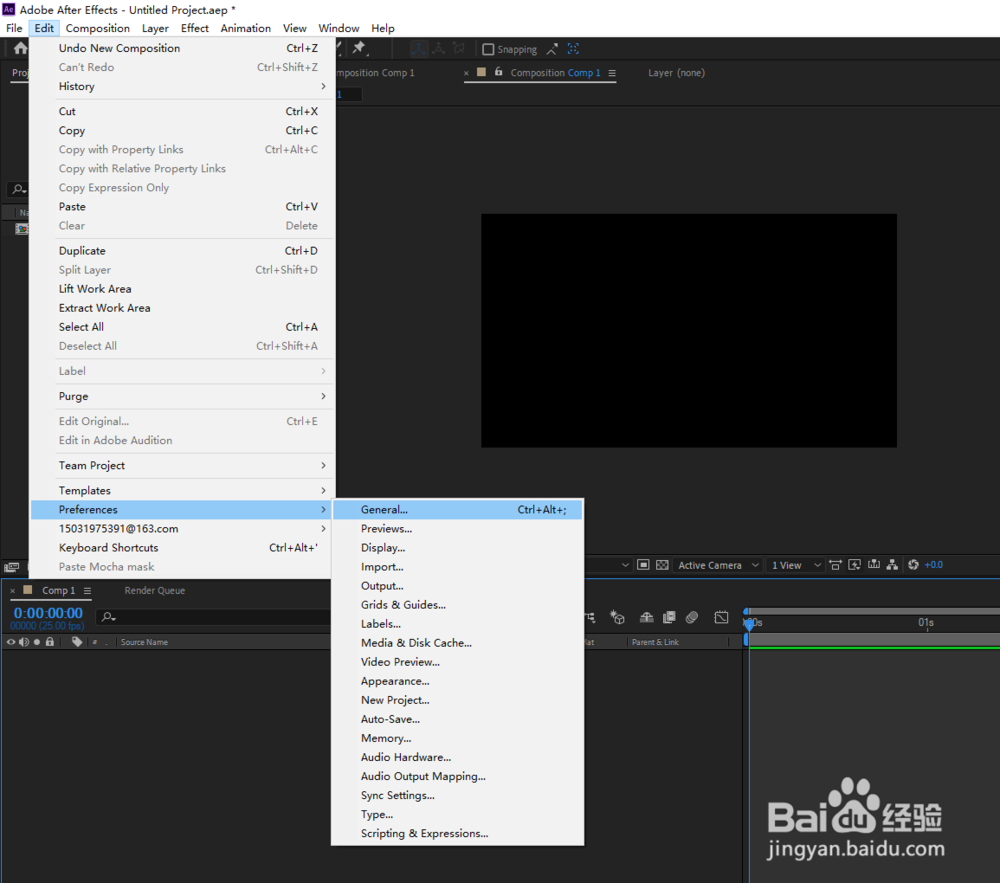Toggle the Motion Blur icon in timeline
Screen dimensions: 1000x883
pos(692,617)
